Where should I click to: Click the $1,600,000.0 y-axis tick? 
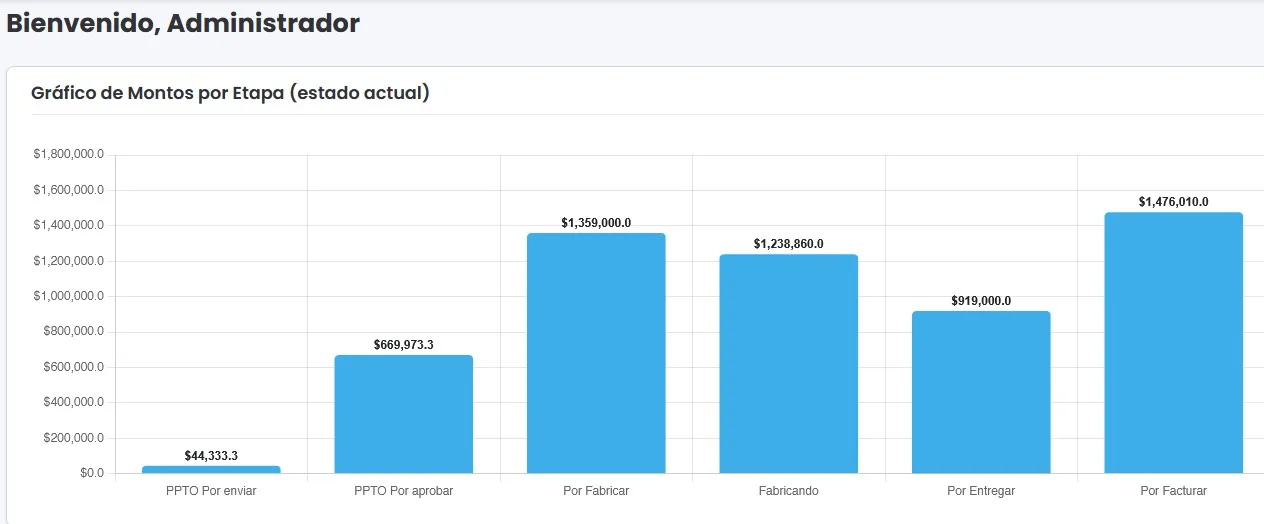pyautogui.click(x=68, y=190)
